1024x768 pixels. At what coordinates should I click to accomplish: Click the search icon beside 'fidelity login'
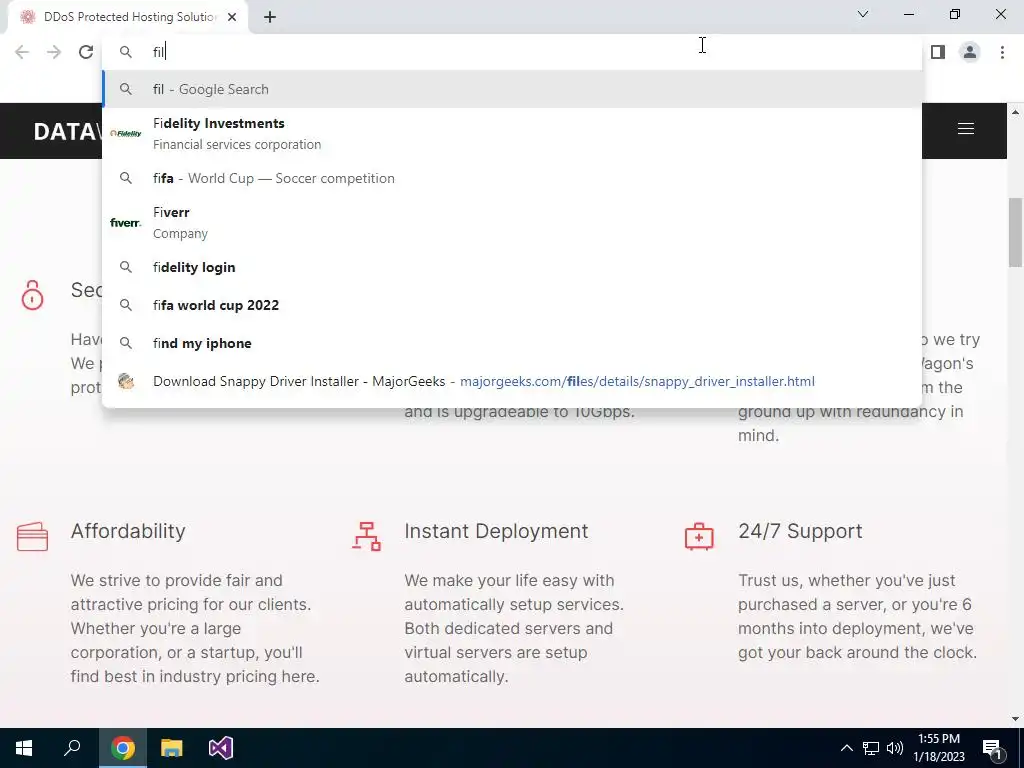[125, 267]
